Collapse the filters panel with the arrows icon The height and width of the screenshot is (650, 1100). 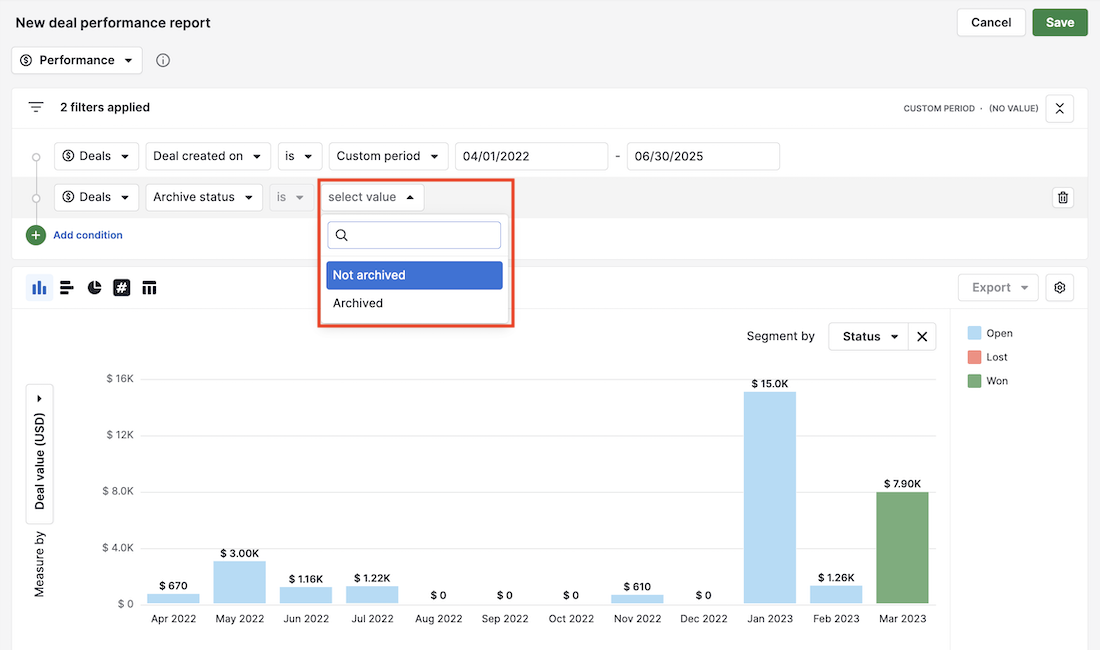coord(1059,109)
